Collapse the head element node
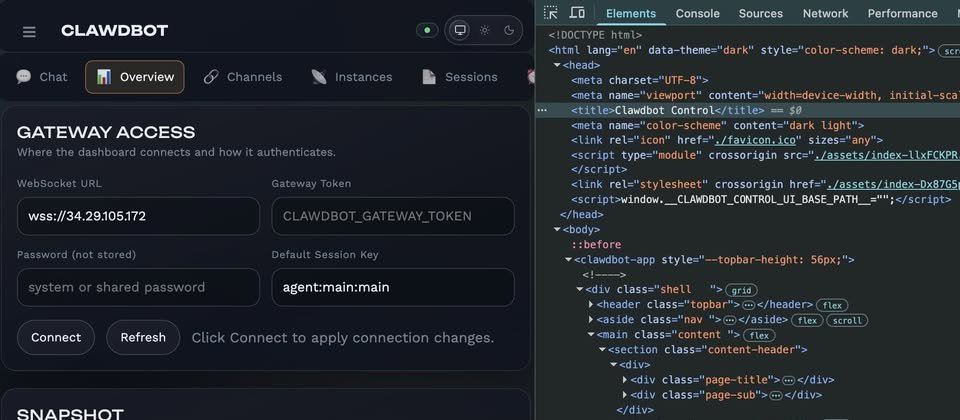The width and height of the screenshot is (960, 420). point(555,65)
